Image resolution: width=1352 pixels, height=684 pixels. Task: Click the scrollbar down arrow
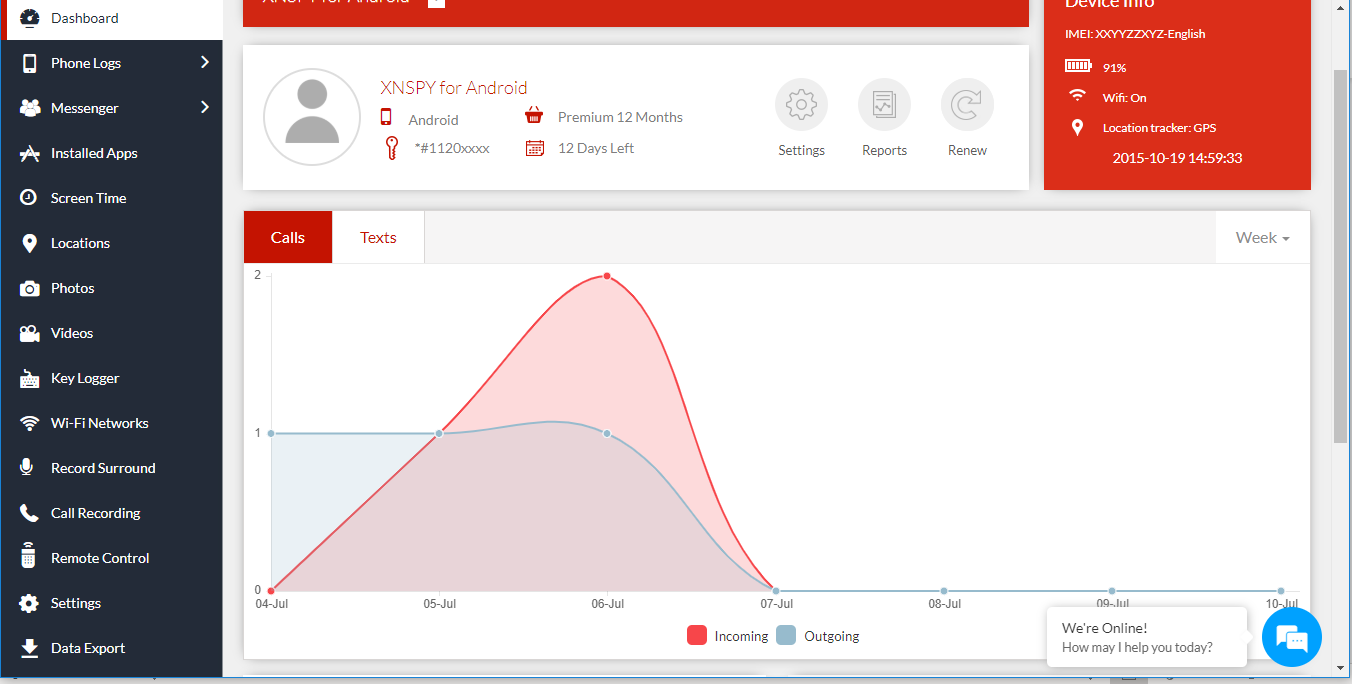1341,668
